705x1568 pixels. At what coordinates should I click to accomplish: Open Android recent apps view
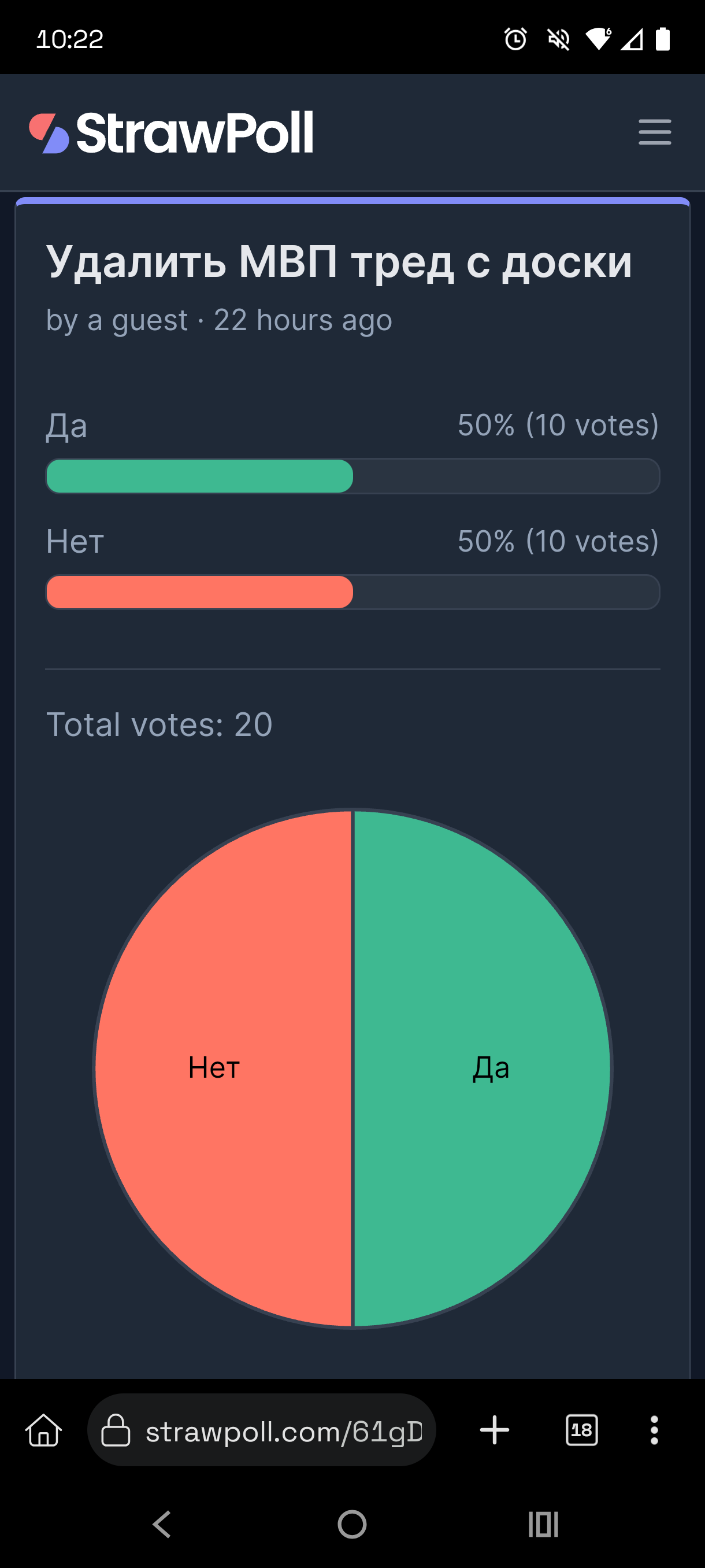tap(543, 1524)
